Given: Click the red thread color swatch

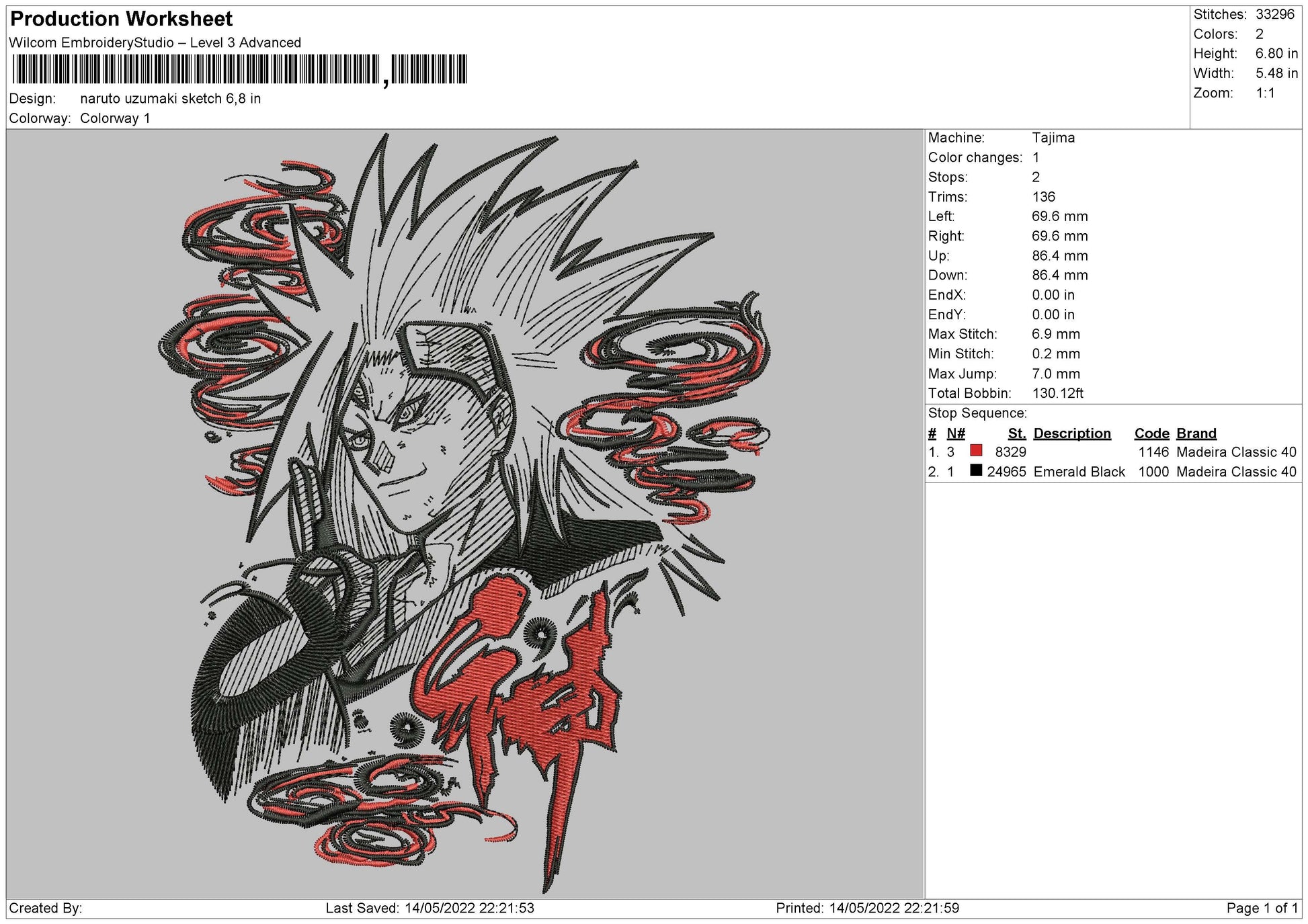Looking at the screenshot, I should [x=976, y=451].
